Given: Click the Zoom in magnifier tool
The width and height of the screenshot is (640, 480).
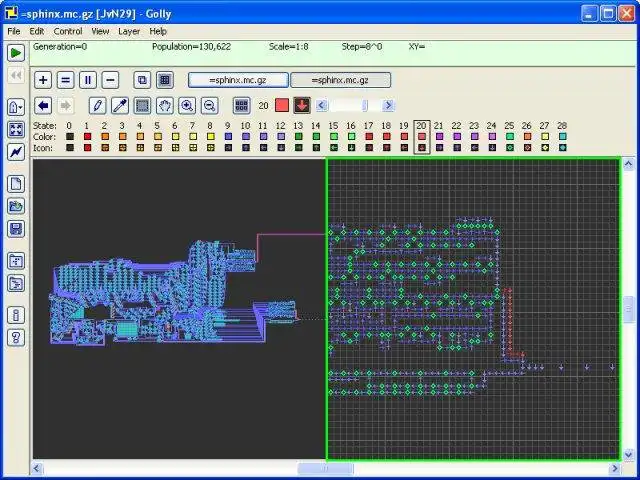Looking at the screenshot, I should tap(187, 105).
